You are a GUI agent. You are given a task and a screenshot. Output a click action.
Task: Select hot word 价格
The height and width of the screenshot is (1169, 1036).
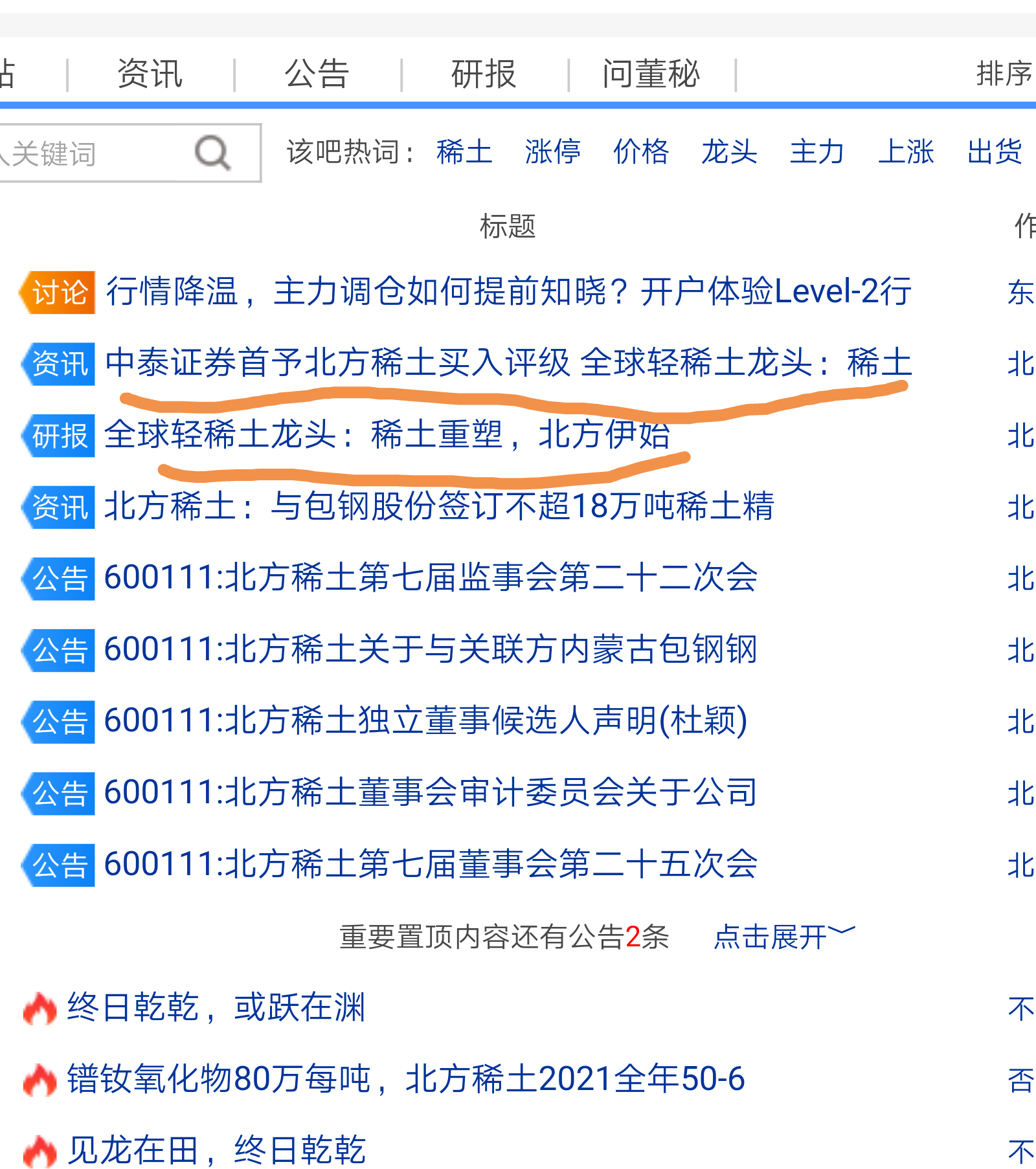[x=641, y=152]
